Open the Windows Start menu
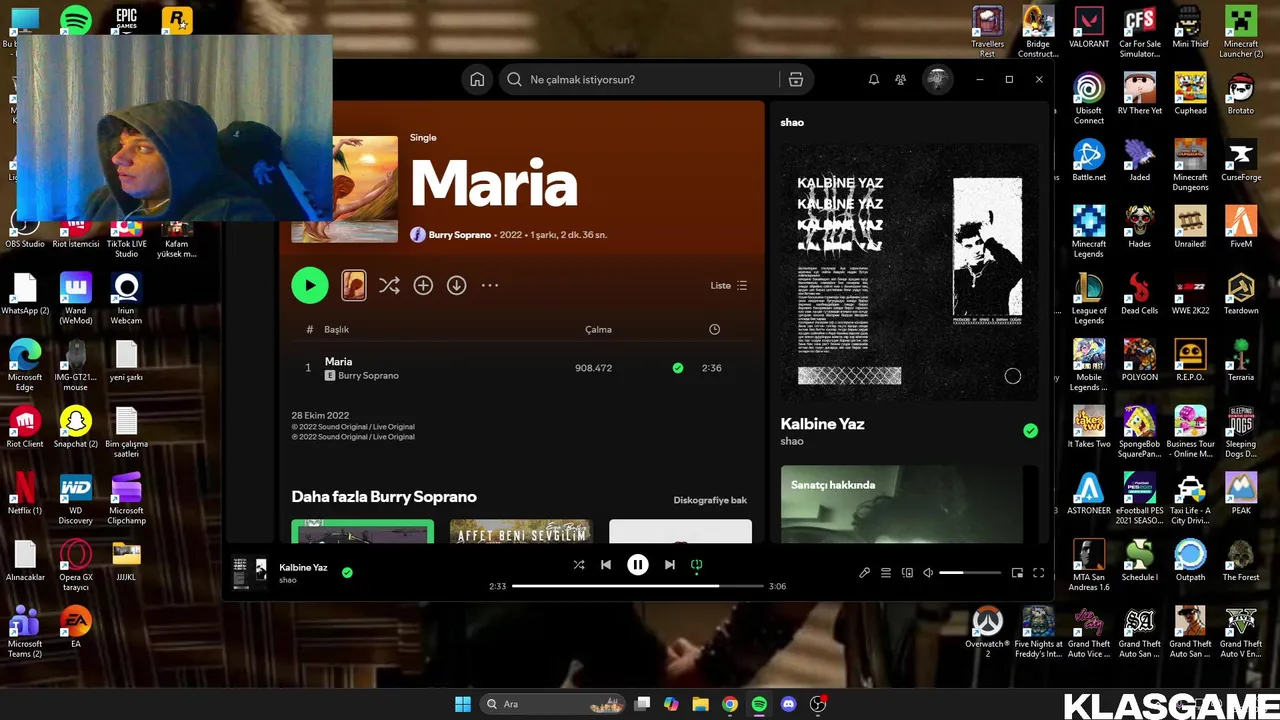This screenshot has height=720, width=1280. (x=463, y=704)
